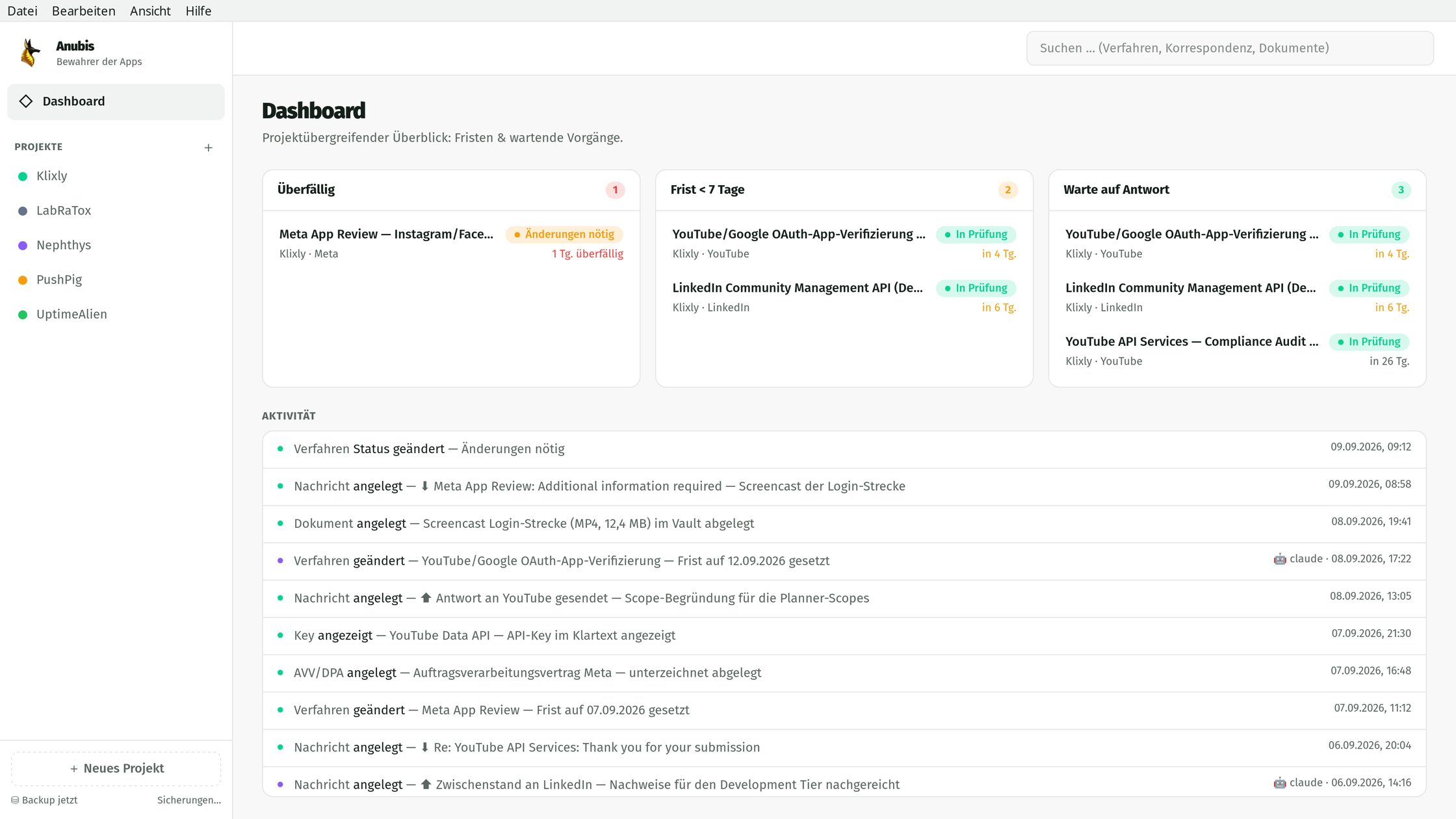Click the database icon next to Backup jetzt
Viewport: 1456px width, 819px height.
[15, 800]
